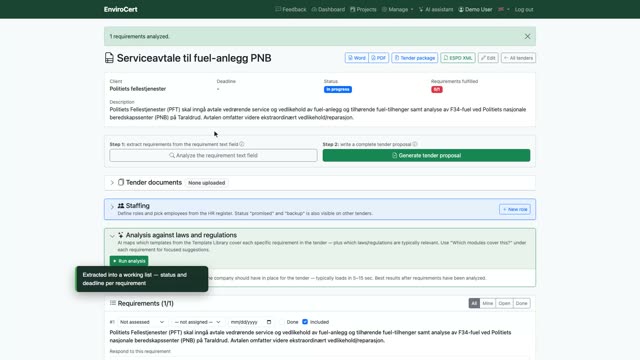This screenshot has height=360, width=640.
Task: Open the Not assessed status dropdown
Action: click(x=142, y=322)
